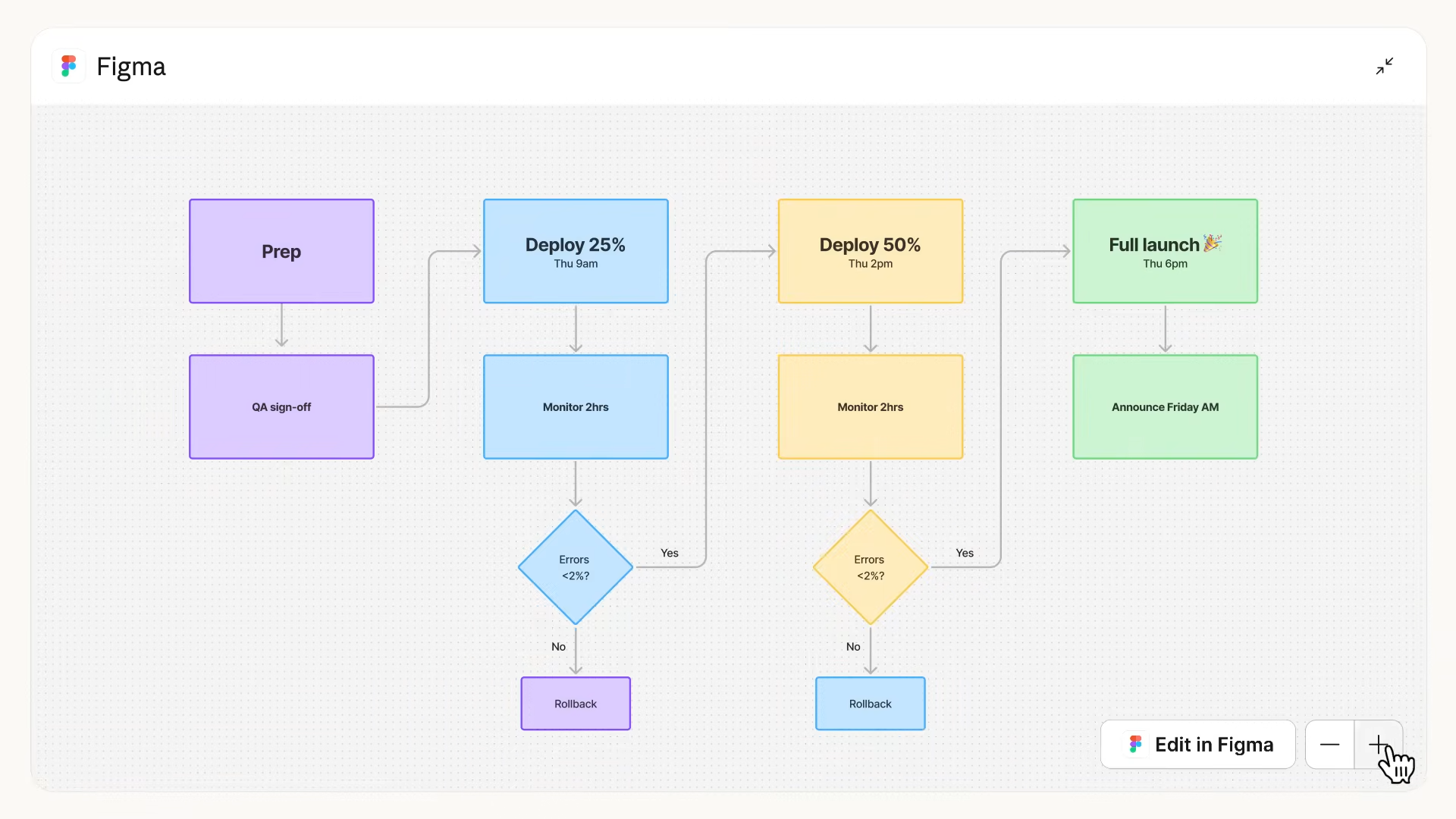This screenshot has height=819, width=1456.
Task: Select the QA sign-off box
Action: (281, 407)
